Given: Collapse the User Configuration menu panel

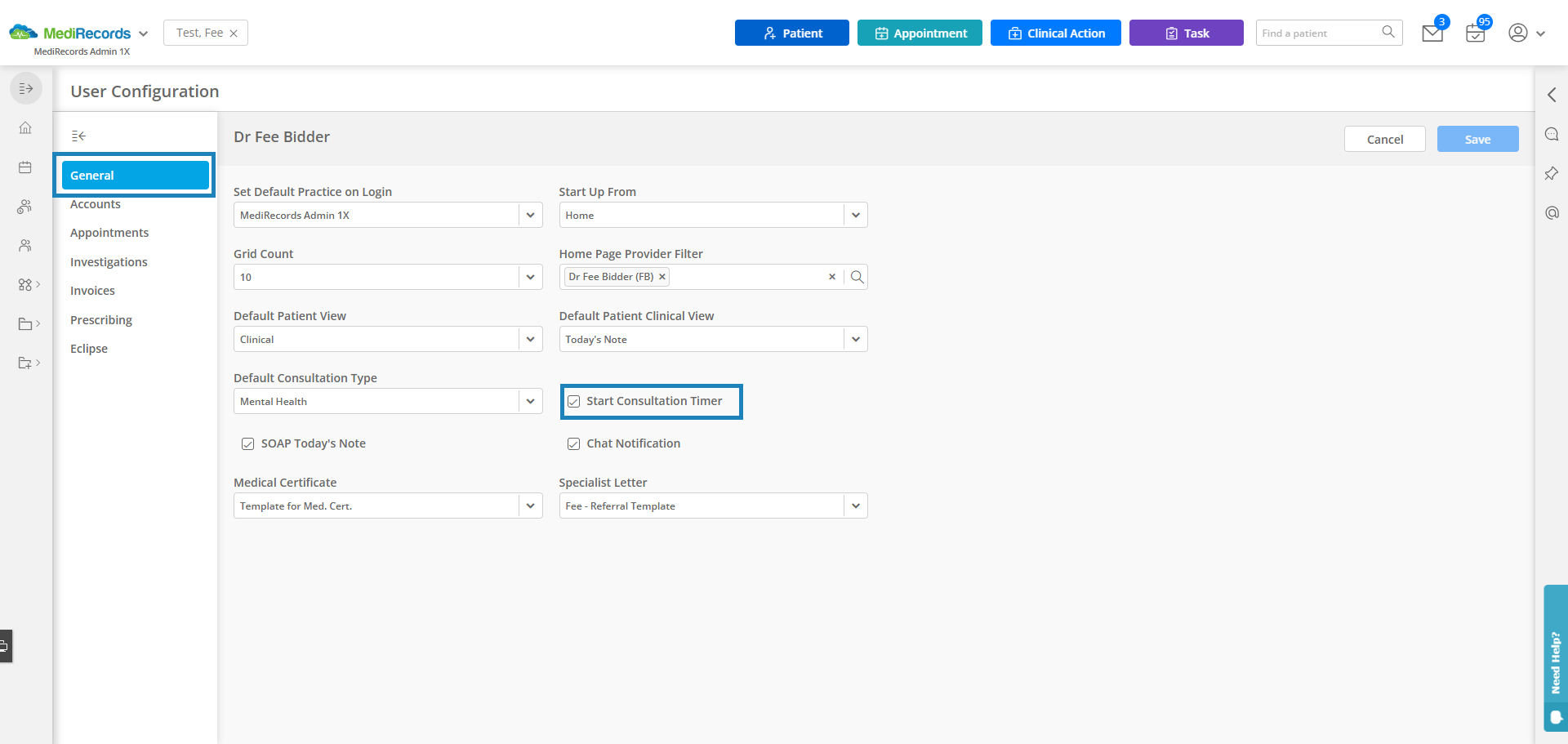Looking at the screenshot, I should pyautogui.click(x=78, y=136).
